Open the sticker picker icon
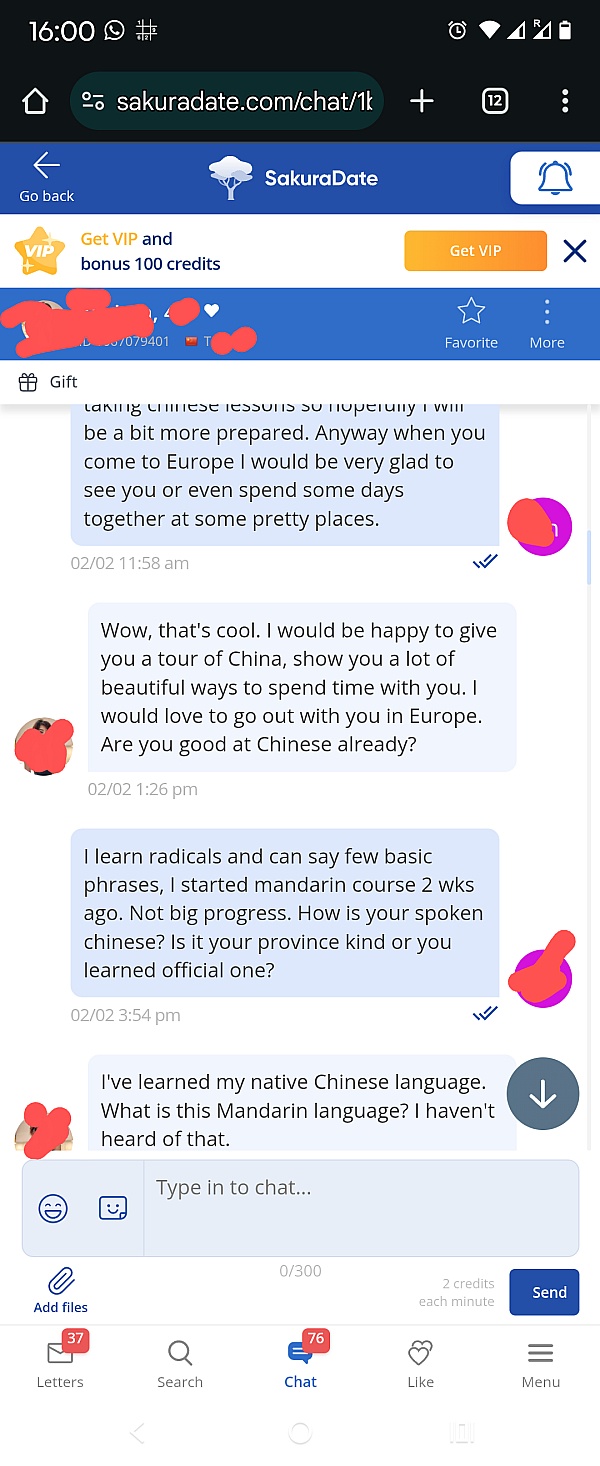 [113, 1208]
